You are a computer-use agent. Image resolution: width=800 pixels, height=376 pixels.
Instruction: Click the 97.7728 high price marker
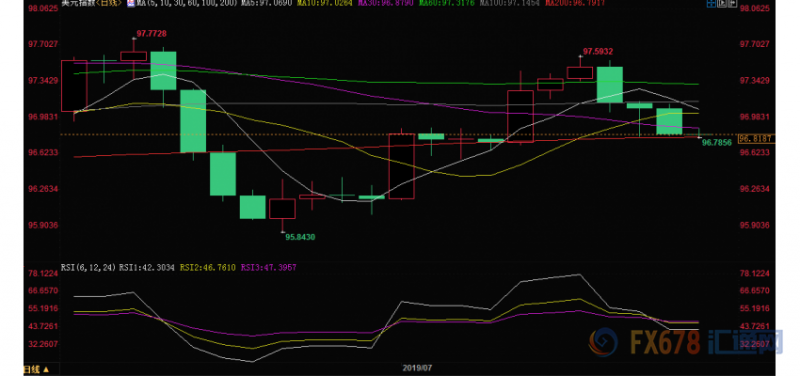coord(152,34)
